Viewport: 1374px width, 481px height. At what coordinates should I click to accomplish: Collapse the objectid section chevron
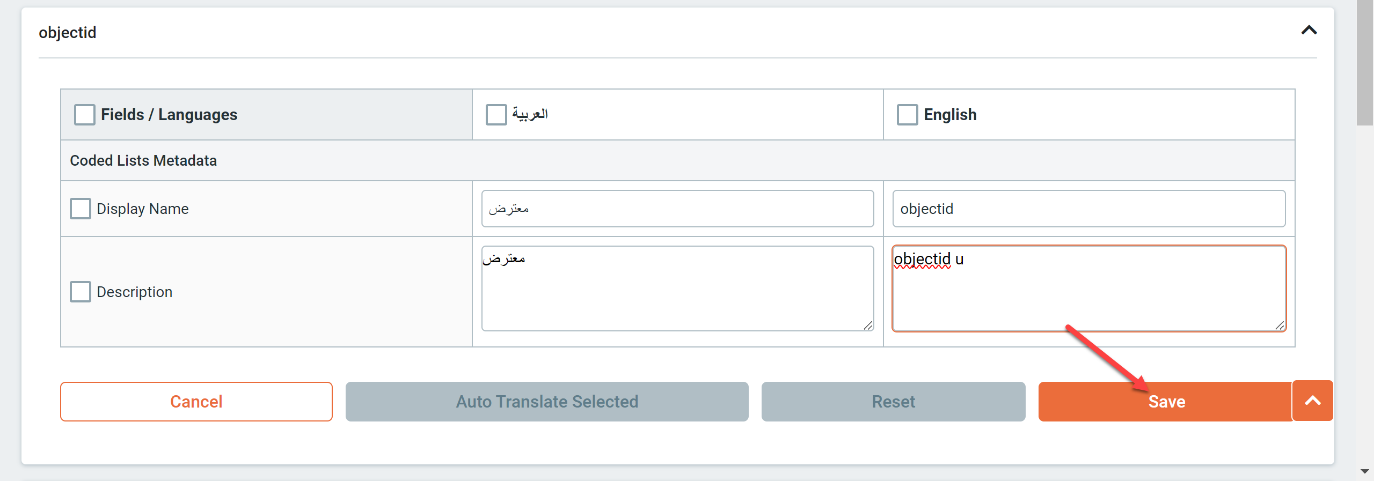(1308, 30)
